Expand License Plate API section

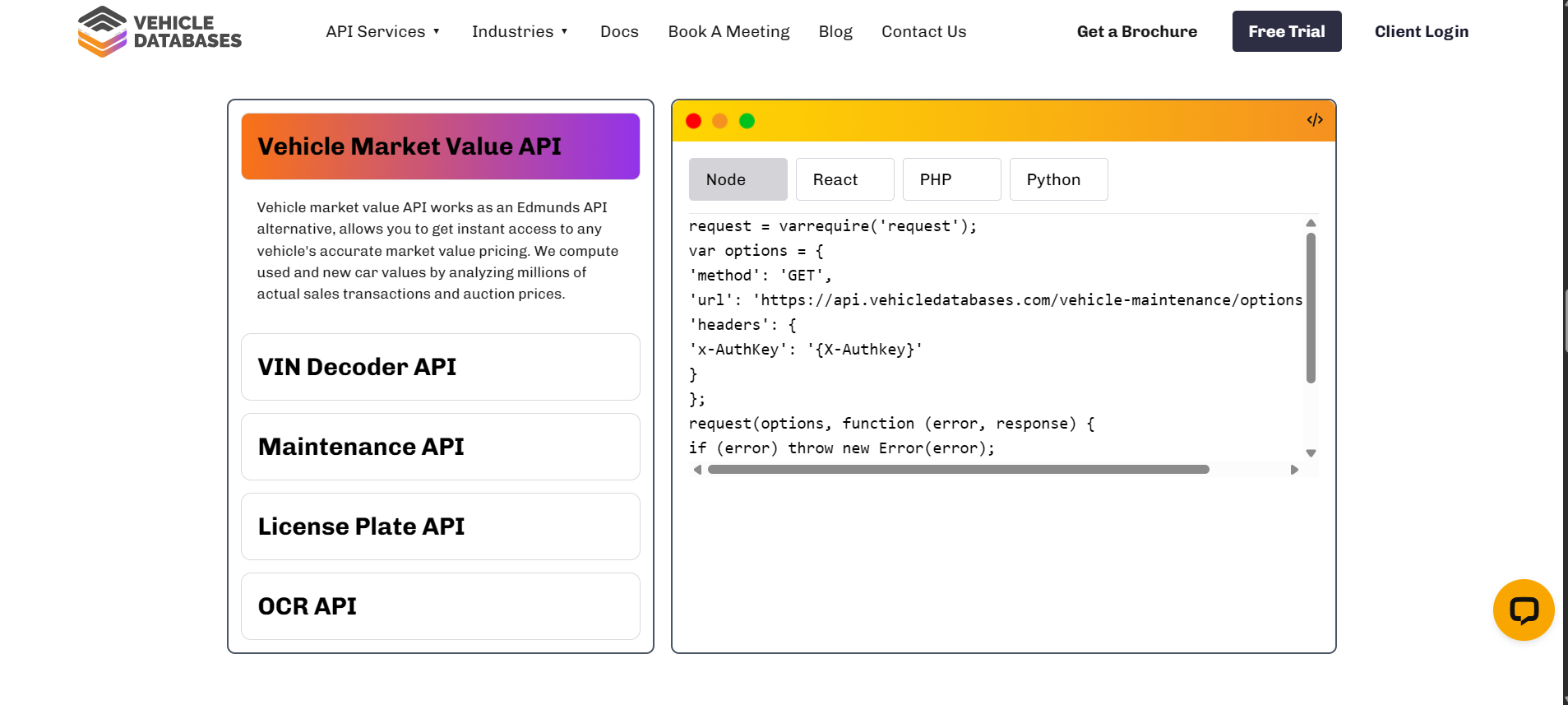[441, 526]
